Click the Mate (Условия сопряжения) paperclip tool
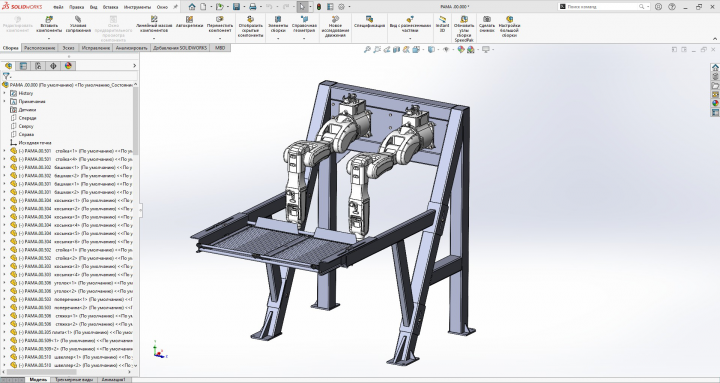720x383 pixels. click(78, 25)
